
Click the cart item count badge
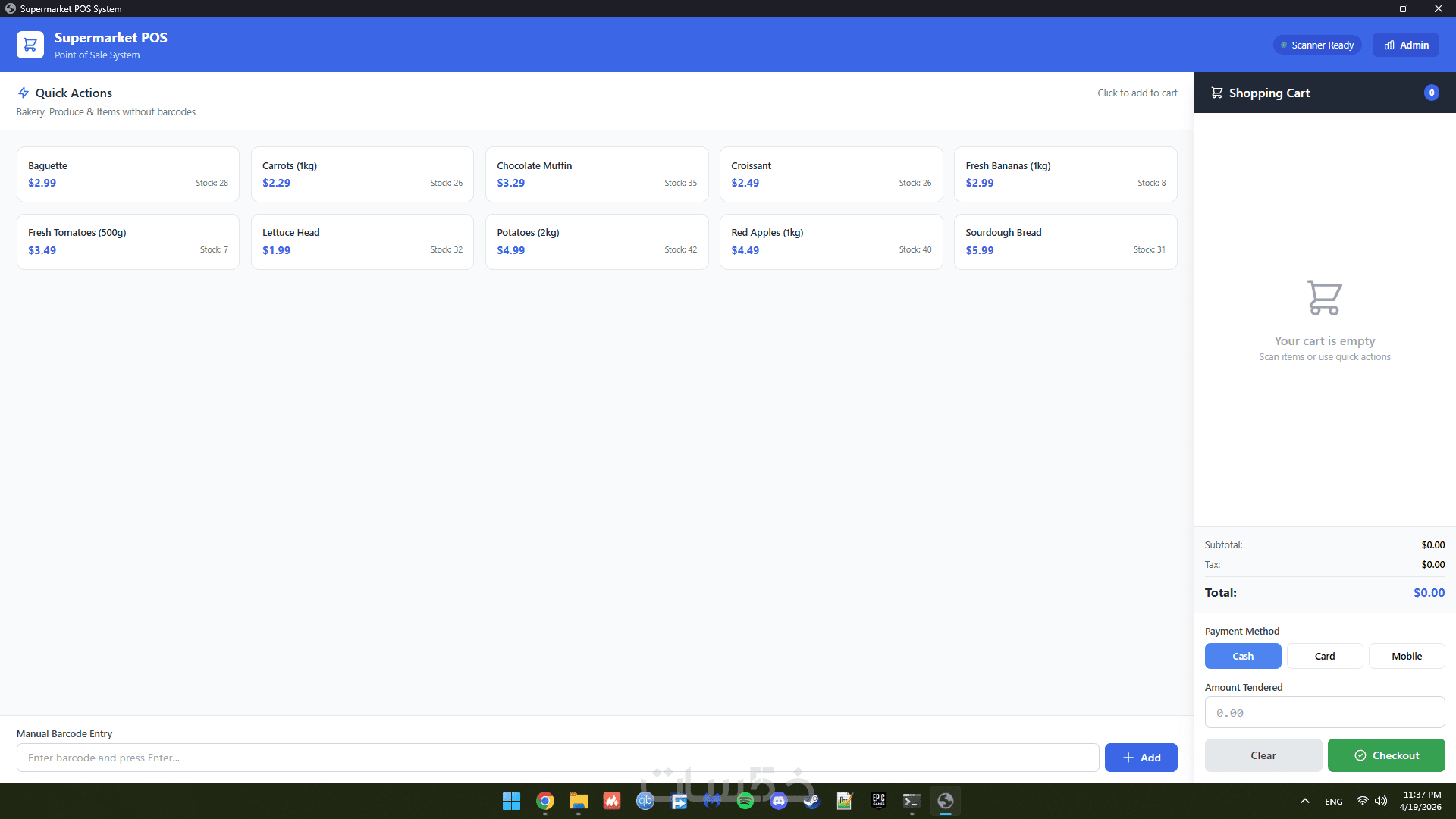pyautogui.click(x=1431, y=93)
